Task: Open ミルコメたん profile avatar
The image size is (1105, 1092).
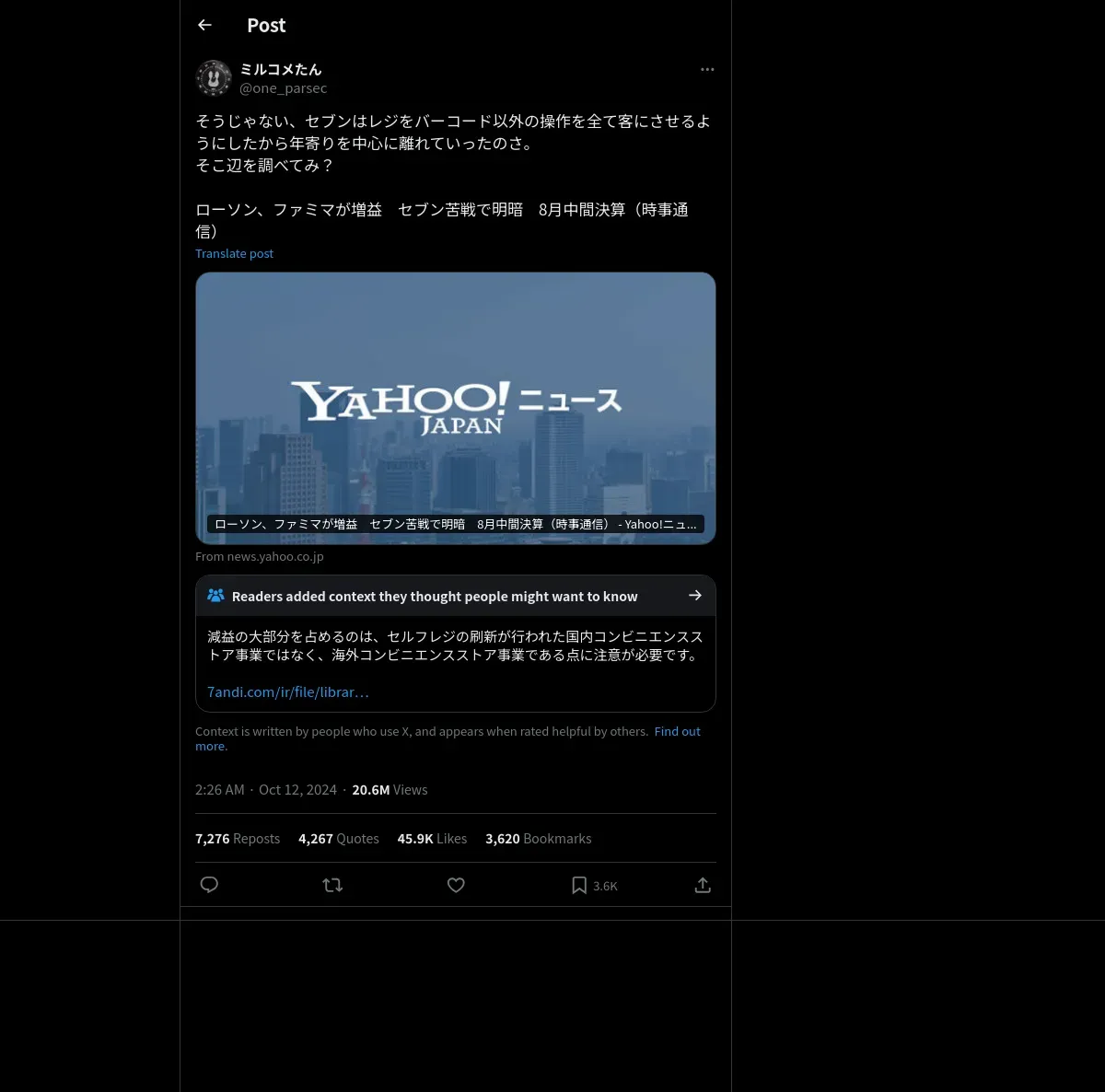Action: point(214,78)
